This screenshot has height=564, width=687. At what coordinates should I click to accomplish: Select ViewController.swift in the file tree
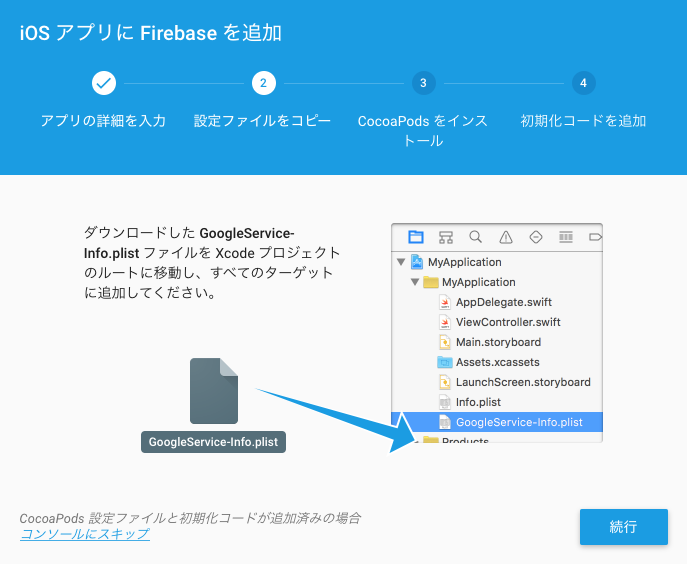click(497, 322)
